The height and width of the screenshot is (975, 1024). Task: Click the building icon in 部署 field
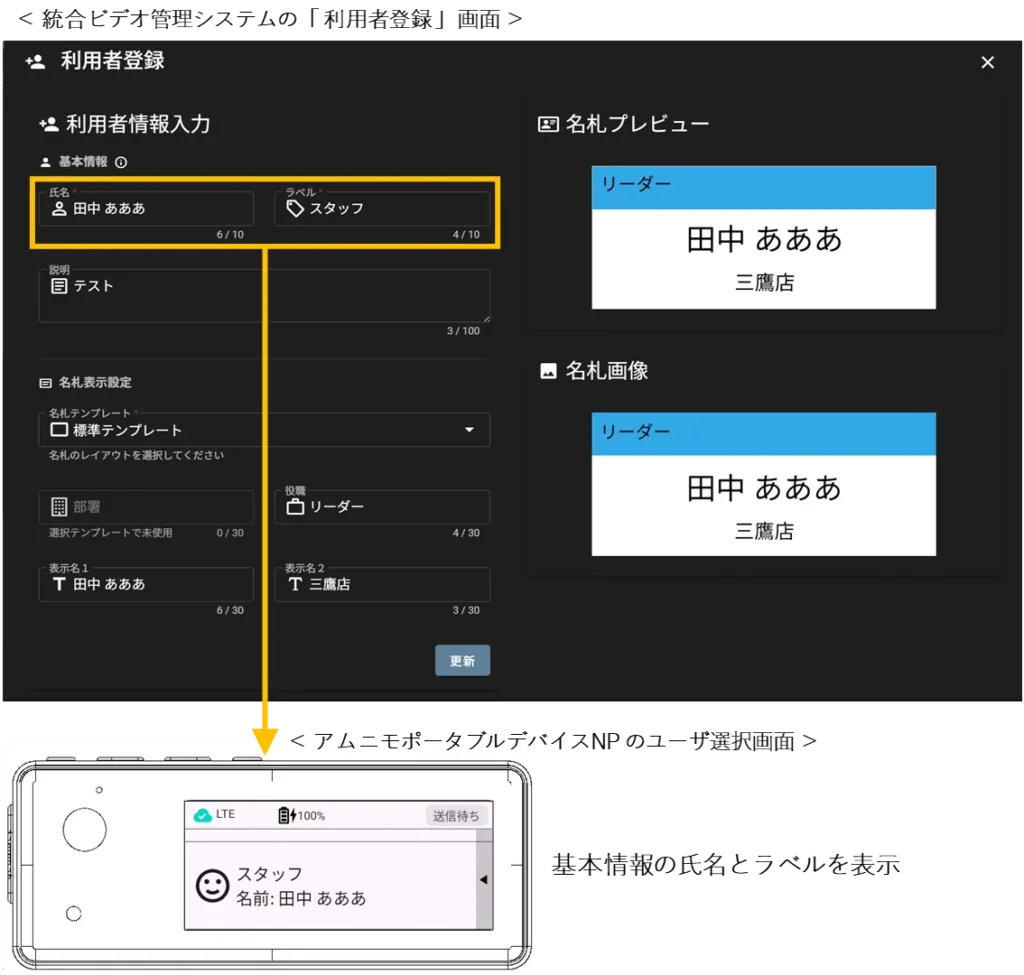point(59,507)
